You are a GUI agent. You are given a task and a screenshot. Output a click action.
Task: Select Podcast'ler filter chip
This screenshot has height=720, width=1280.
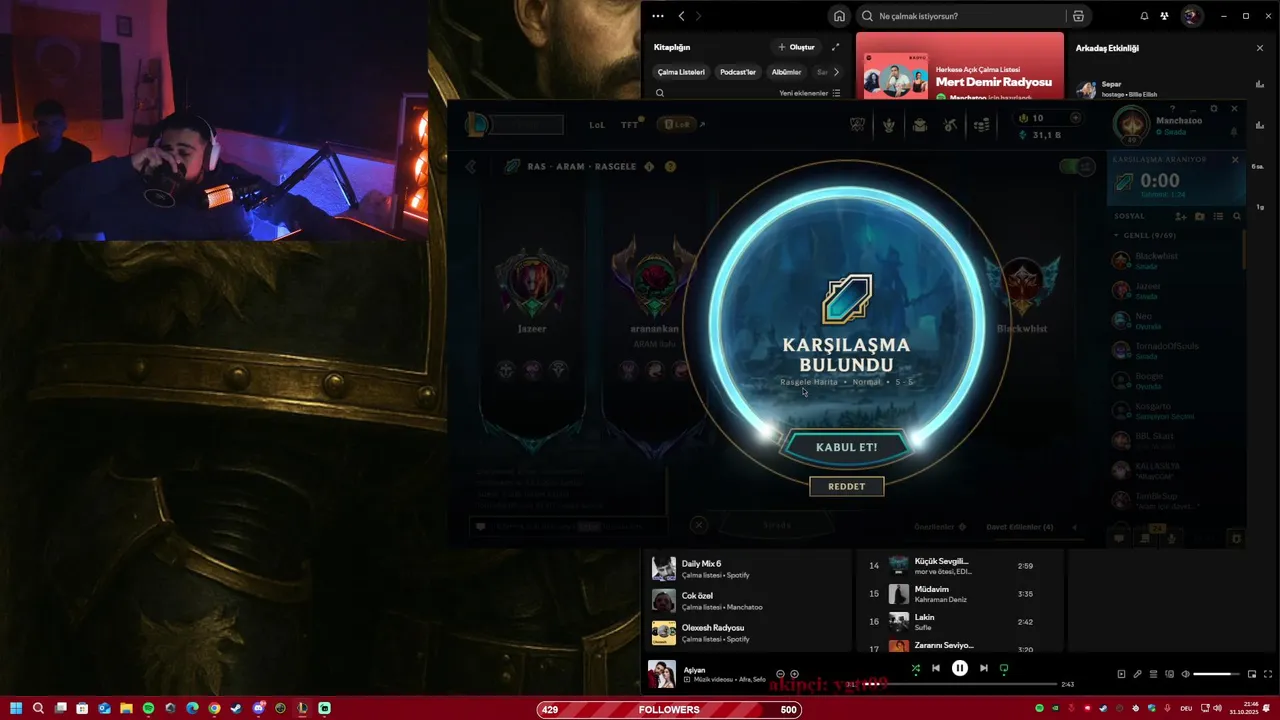point(738,72)
